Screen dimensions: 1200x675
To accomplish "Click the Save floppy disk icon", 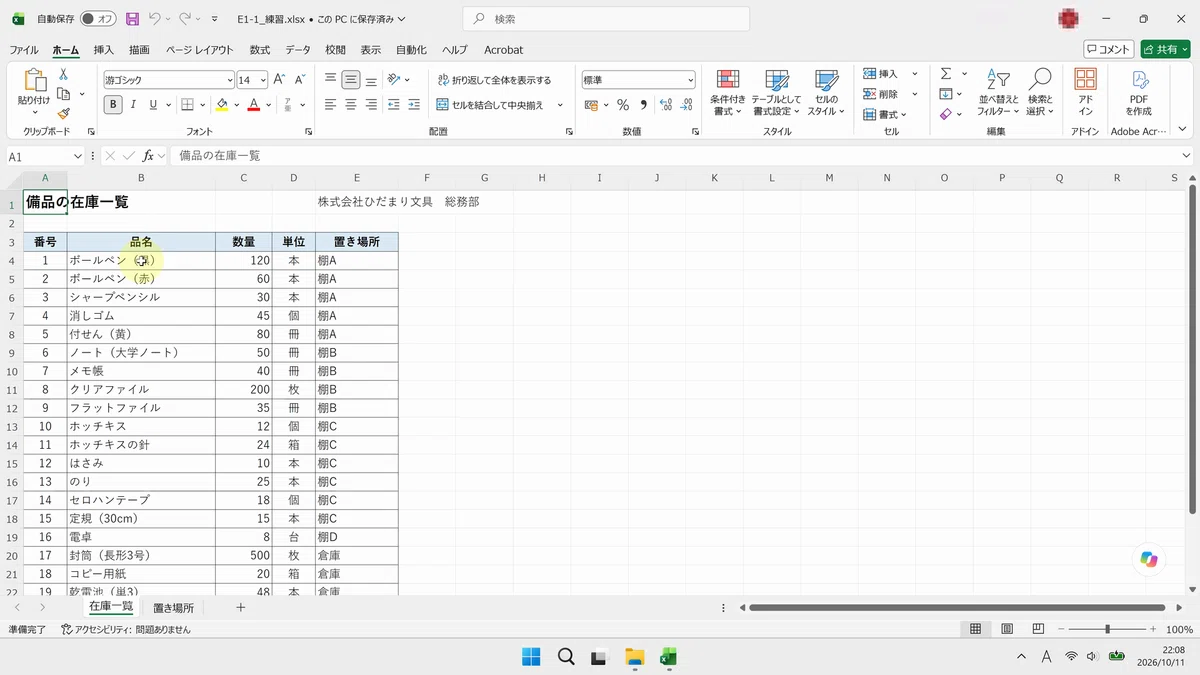I will pos(132,19).
